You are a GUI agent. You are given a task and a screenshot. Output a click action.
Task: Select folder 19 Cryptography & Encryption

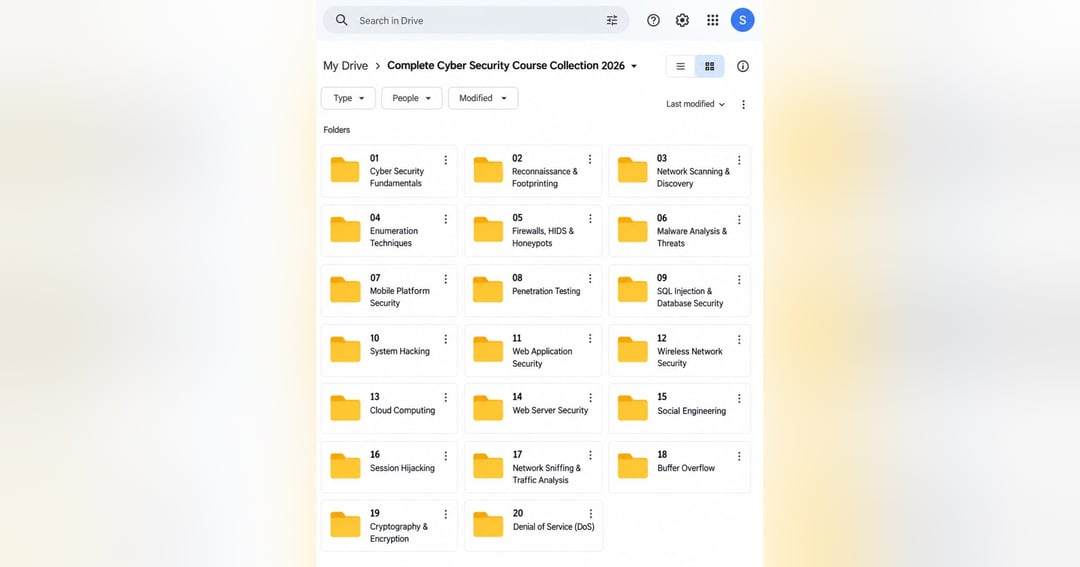click(388, 526)
